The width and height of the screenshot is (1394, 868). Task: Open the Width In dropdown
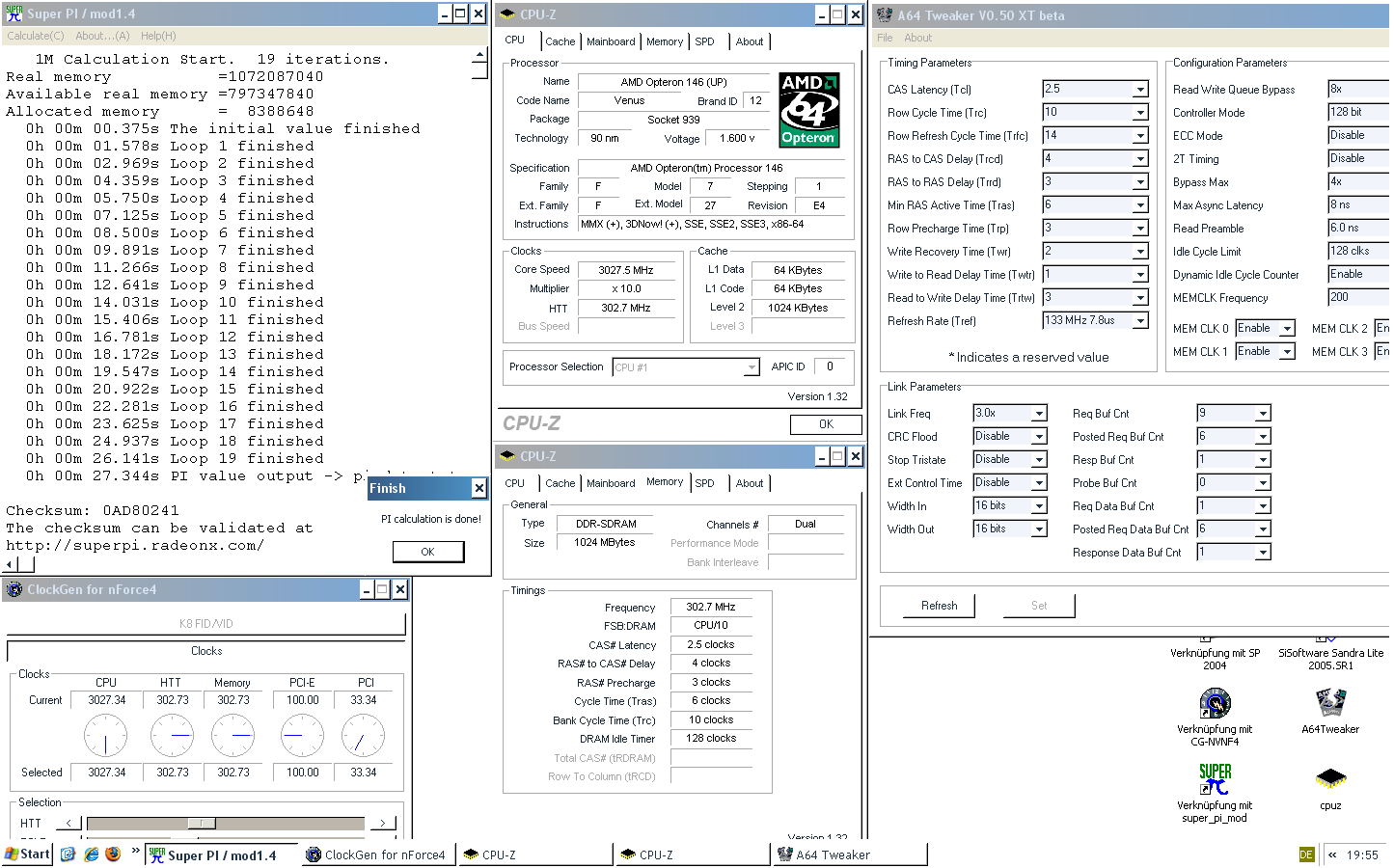pos(1039,505)
